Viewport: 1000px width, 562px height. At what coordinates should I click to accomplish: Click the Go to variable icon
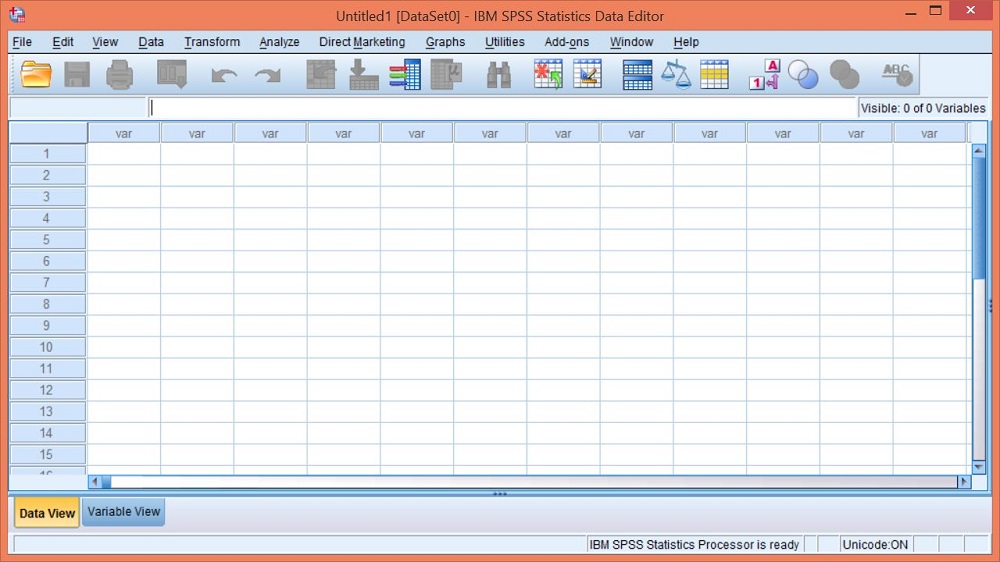[364, 75]
